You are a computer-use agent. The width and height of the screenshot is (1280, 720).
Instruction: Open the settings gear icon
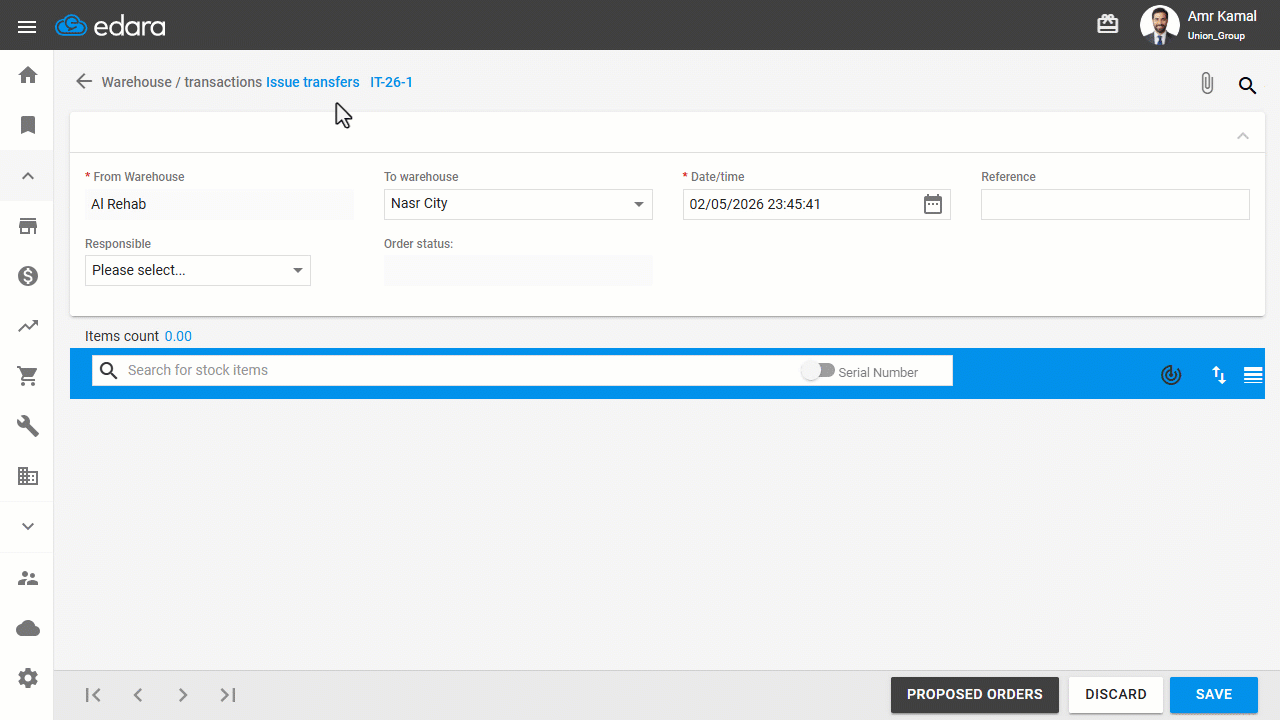pos(28,678)
